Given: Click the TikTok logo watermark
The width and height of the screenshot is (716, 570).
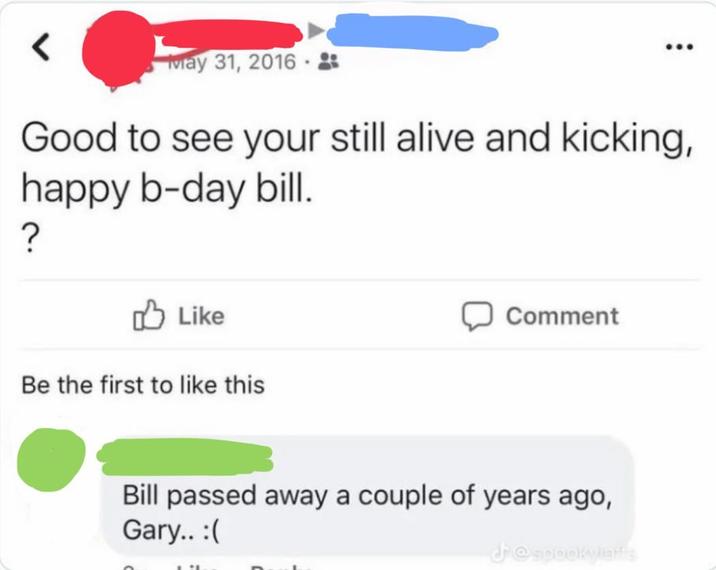Looking at the screenshot, I should pos(498,554).
